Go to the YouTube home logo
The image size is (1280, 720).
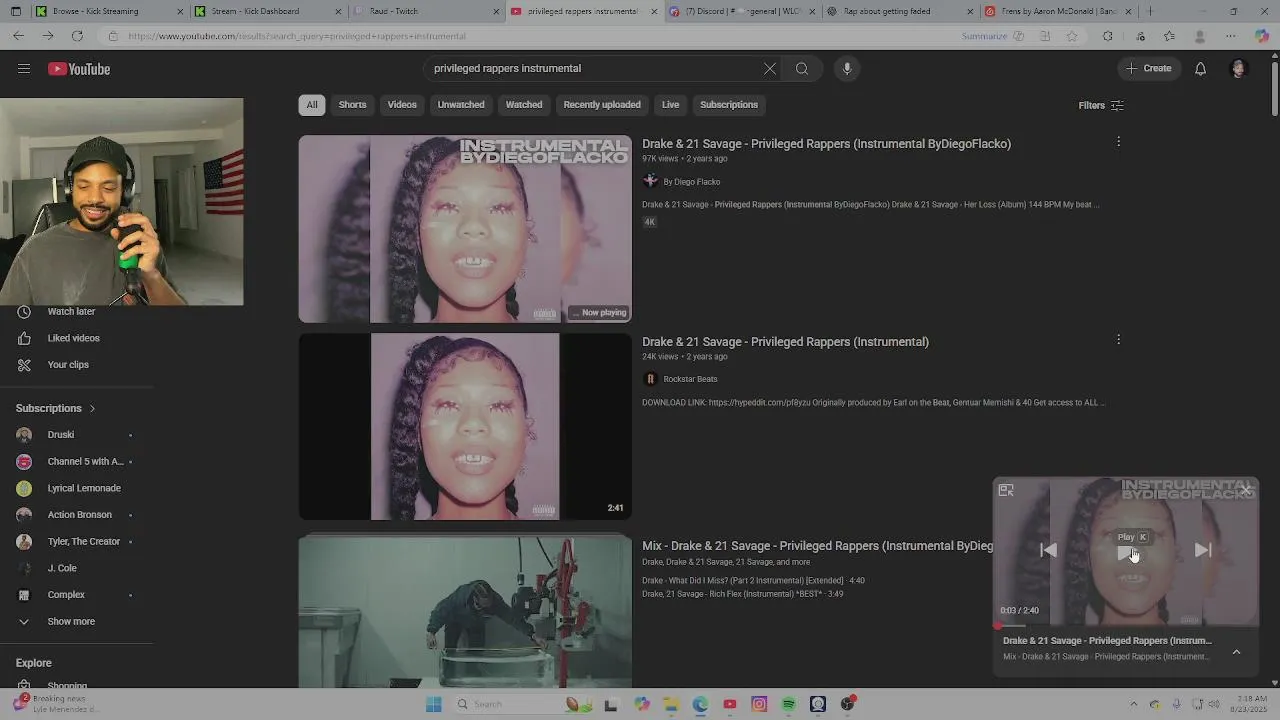coord(79,69)
